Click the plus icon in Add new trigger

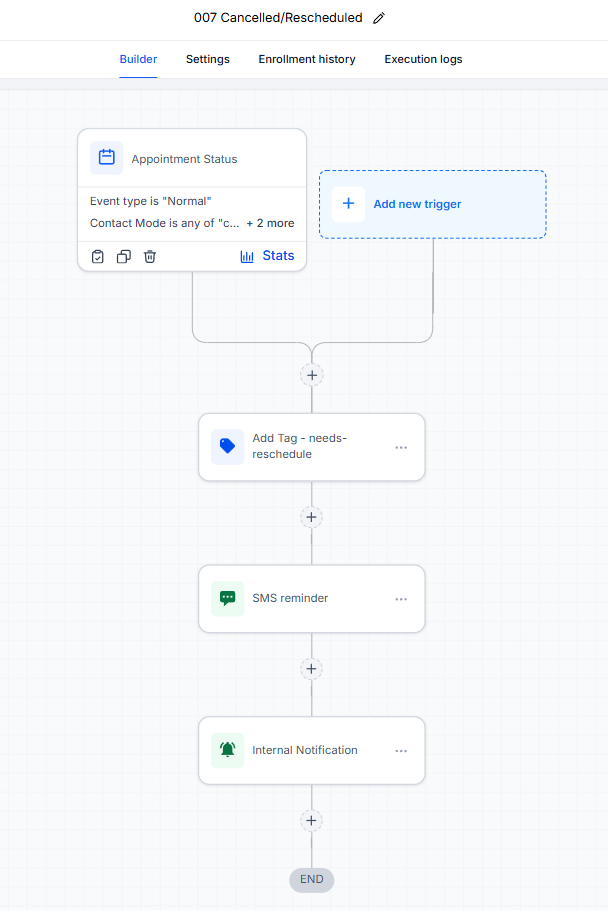[348, 204]
